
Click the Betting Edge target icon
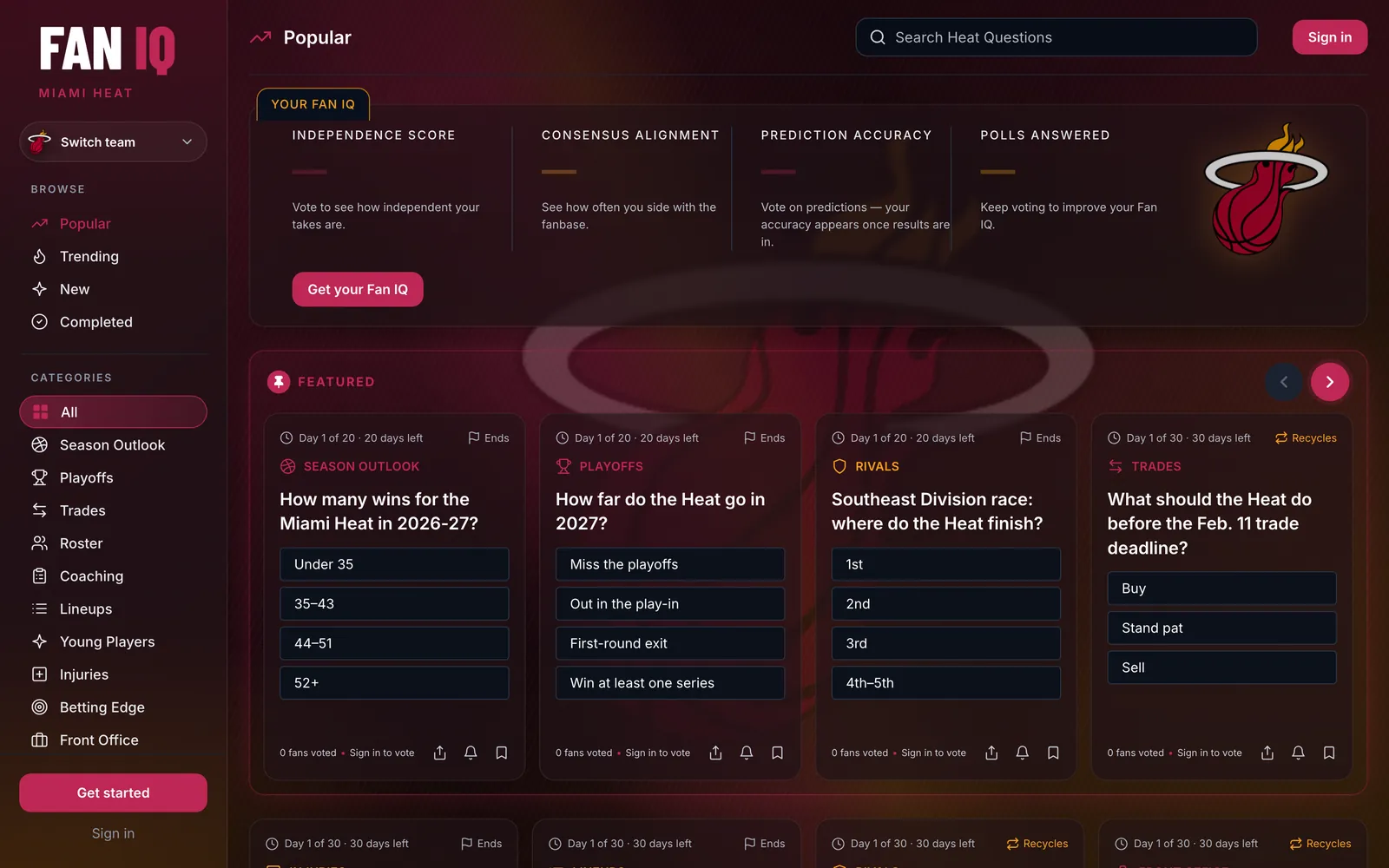click(39, 707)
